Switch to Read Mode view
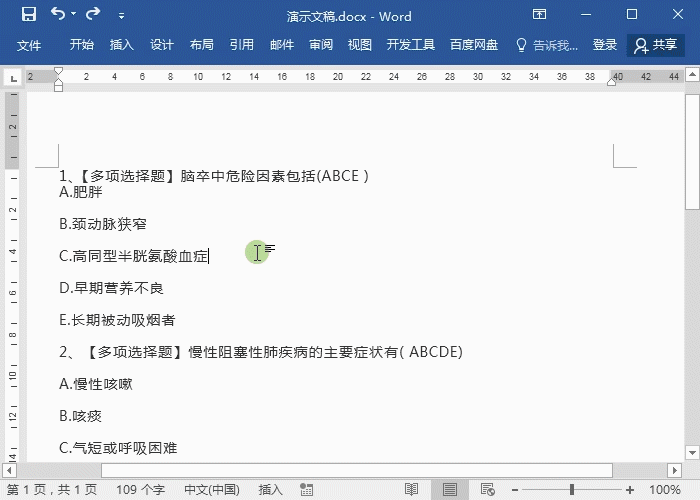The height and width of the screenshot is (500, 700). point(411,490)
